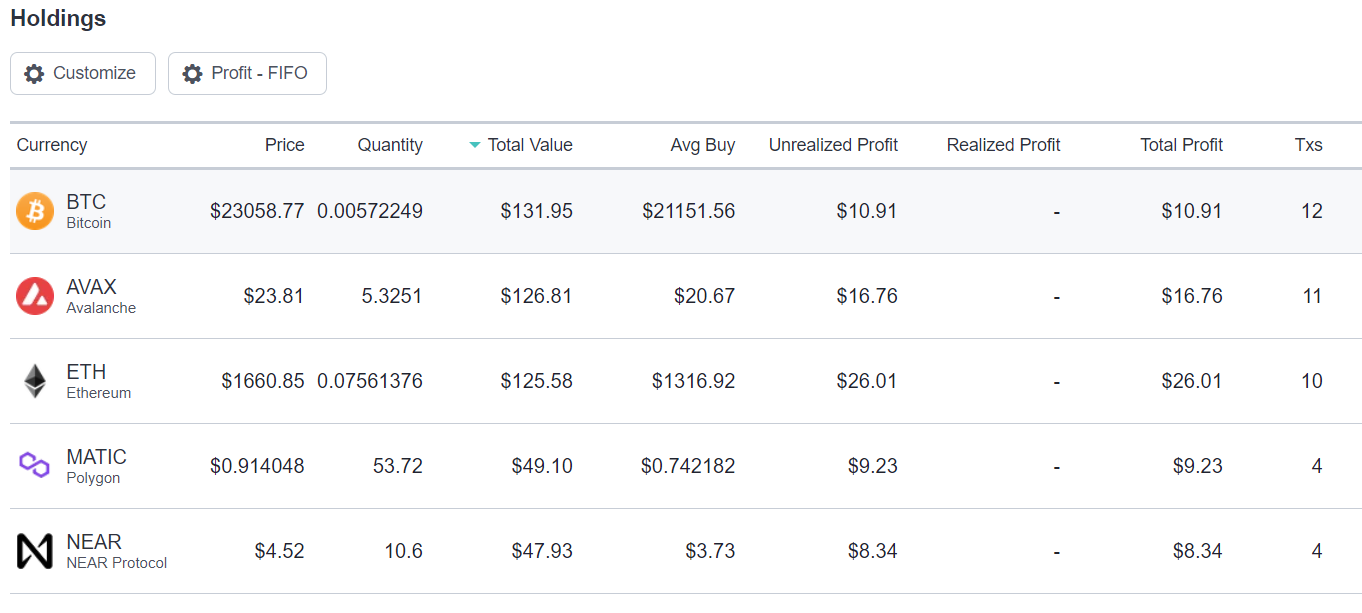Click the Polygon purple logo icon
The height and width of the screenshot is (613, 1362).
click(x=35, y=466)
